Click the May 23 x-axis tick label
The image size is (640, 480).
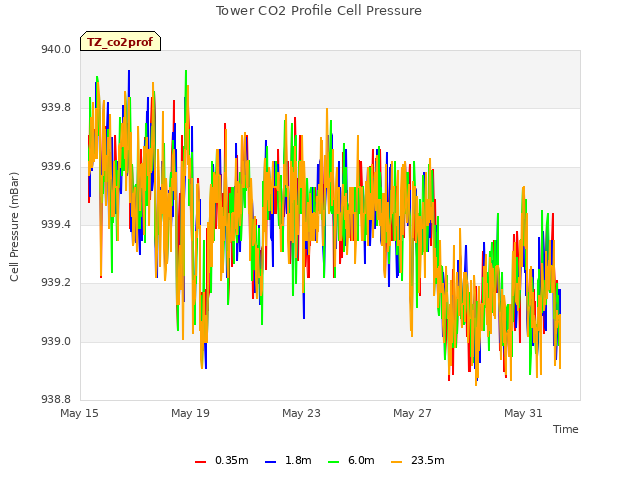301,413
